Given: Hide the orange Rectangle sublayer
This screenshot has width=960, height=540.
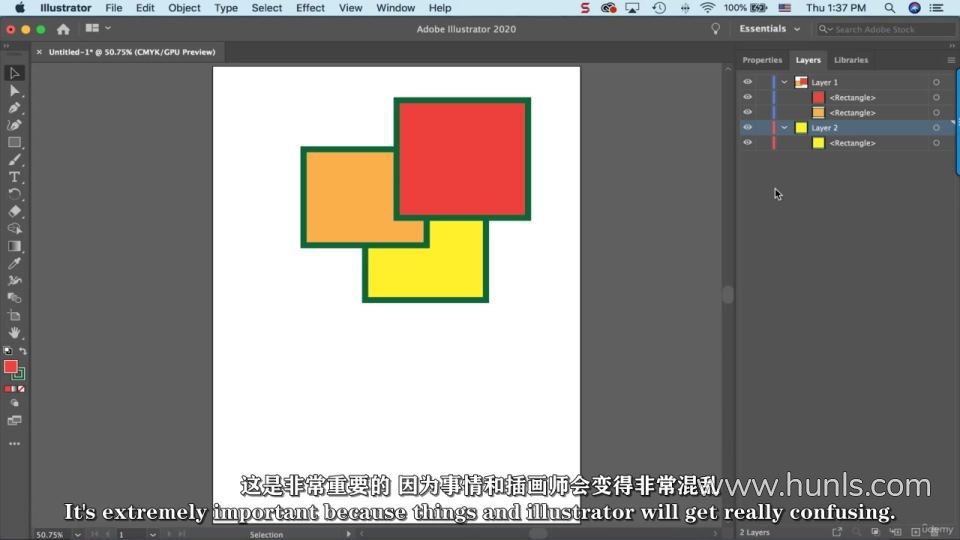Looking at the screenshot, I should (748, 113).
